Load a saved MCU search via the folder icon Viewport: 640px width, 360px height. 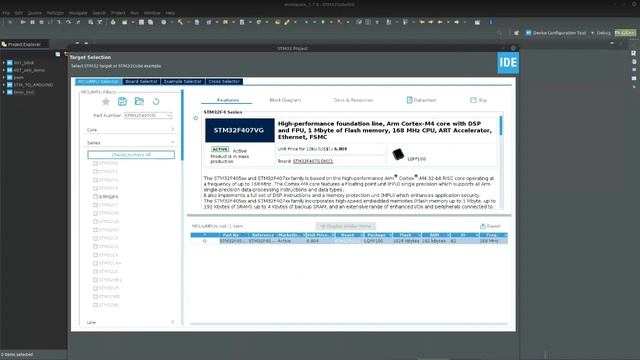click(x=139, y=101)
